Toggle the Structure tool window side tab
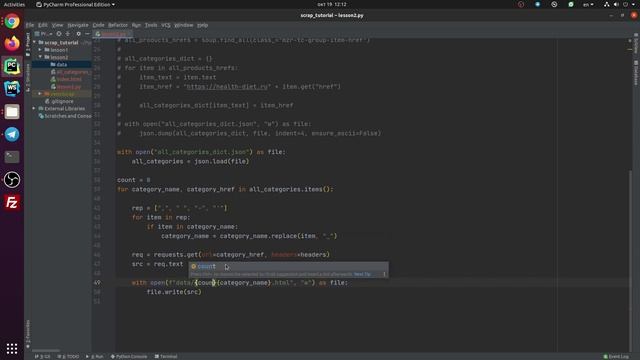The image size is (640, 360). 28,78
